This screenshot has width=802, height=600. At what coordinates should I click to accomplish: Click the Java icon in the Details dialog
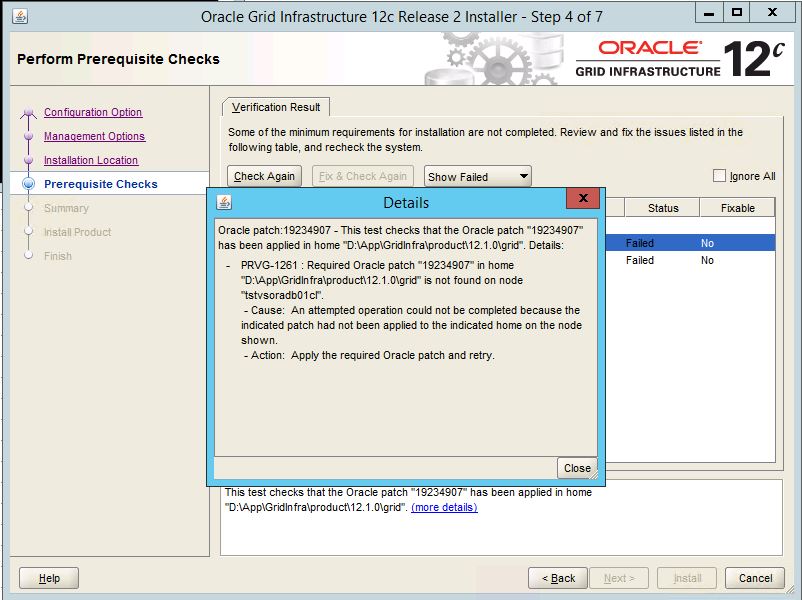pos(225,202)
